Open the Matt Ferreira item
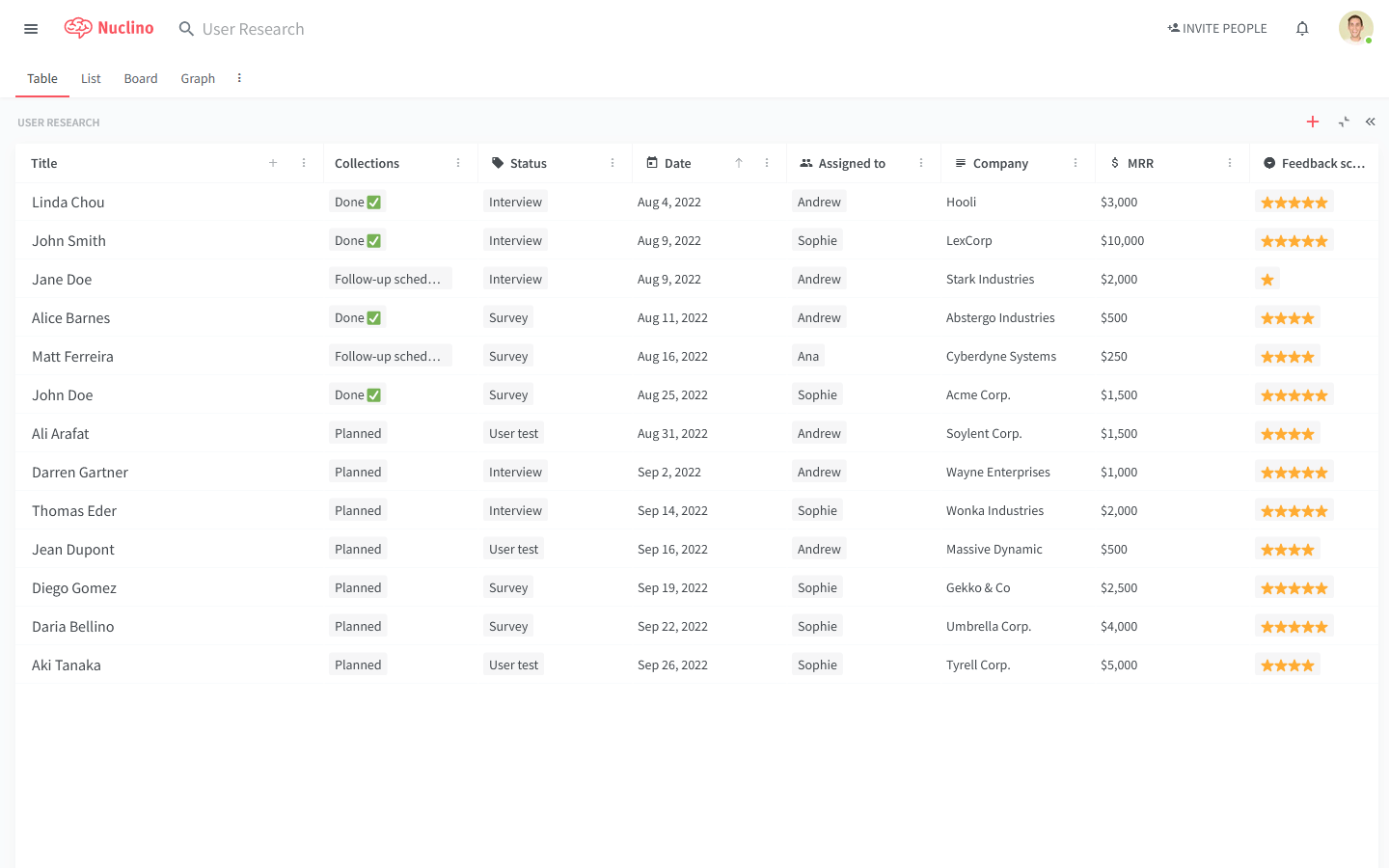 (x=72, y=357)
